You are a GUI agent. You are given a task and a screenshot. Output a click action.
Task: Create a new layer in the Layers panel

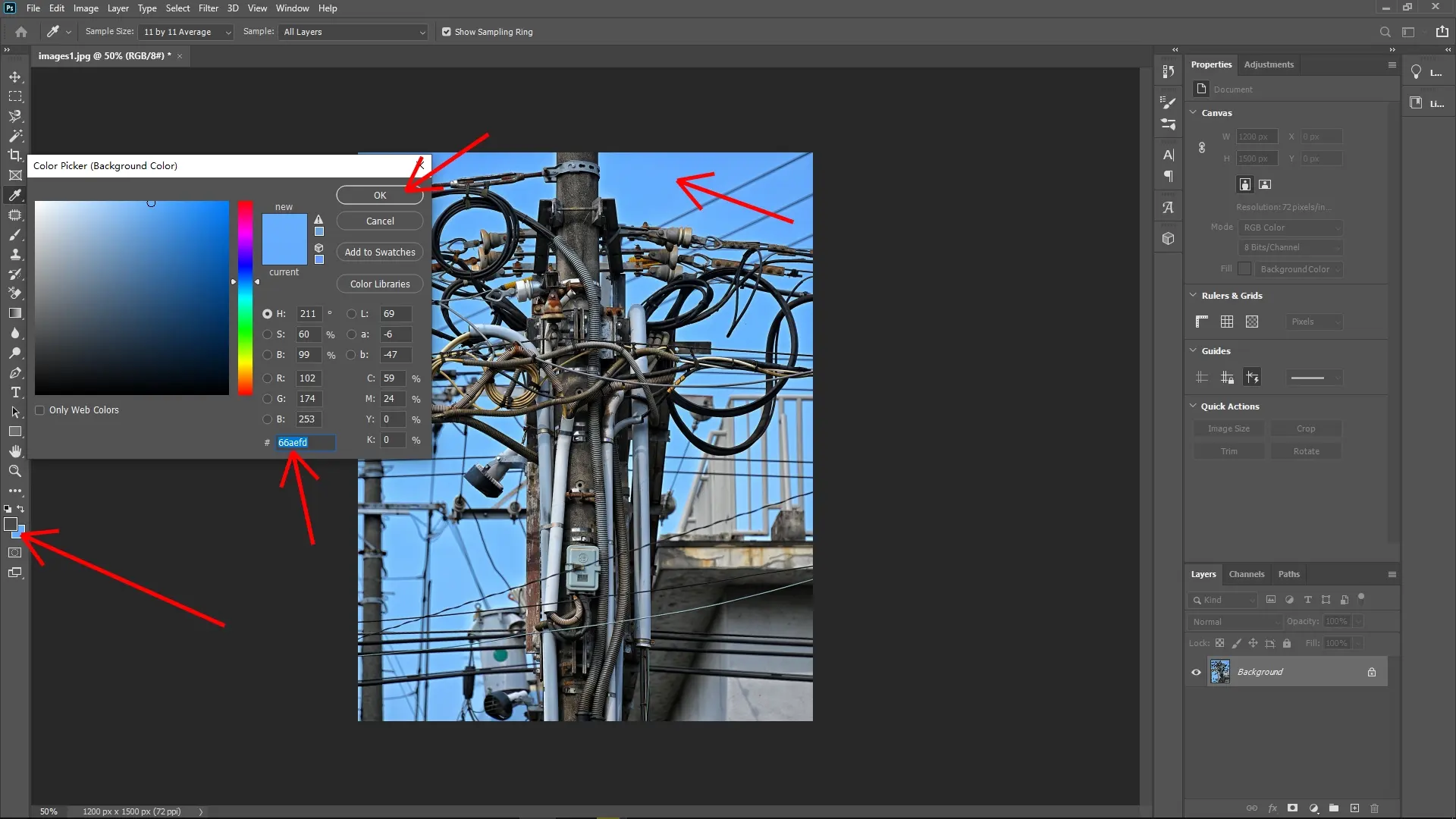click(x=1354, y=808)
